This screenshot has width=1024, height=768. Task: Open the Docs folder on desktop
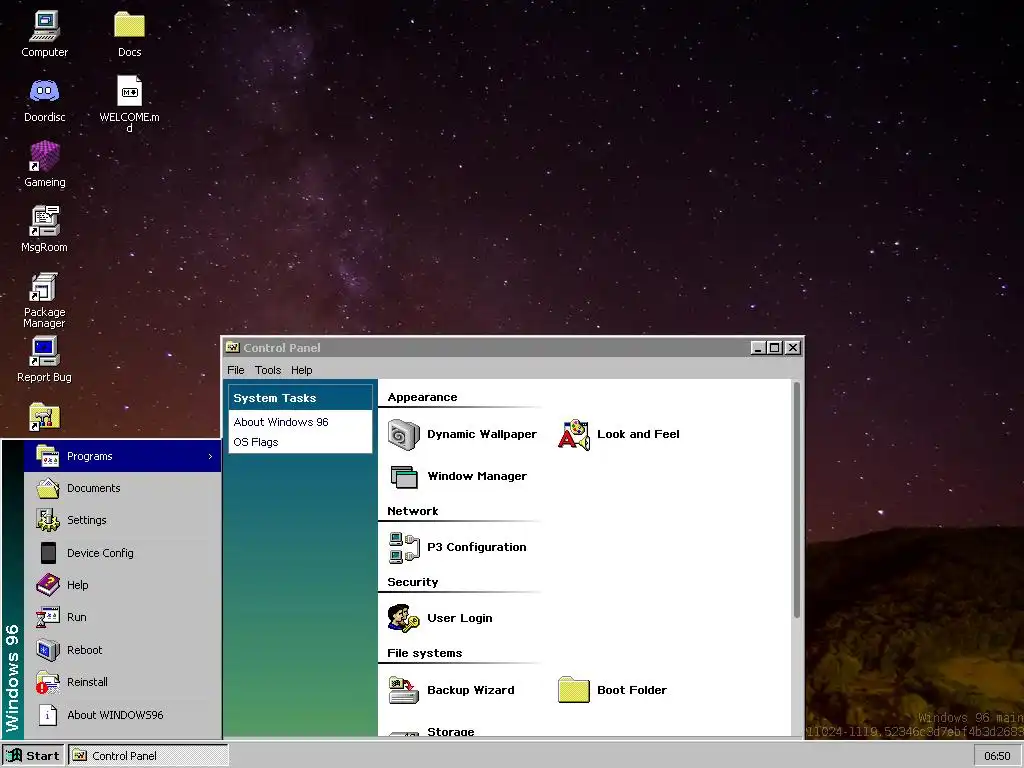point(129,34)
